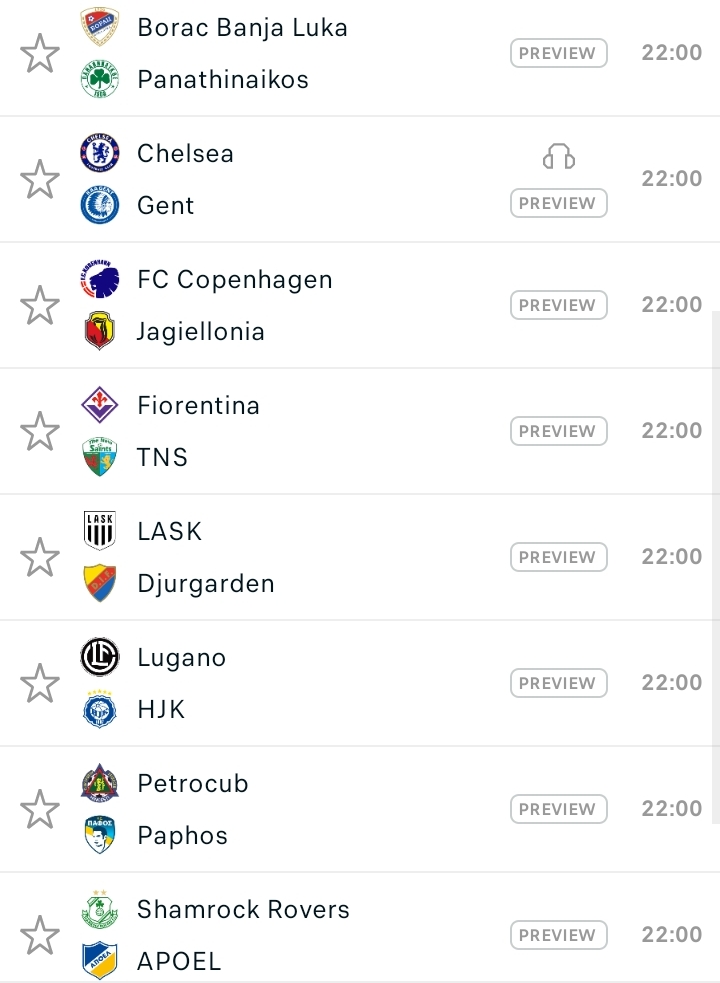Image resolution: width=720 pixels, height=983 pixels.
Task: Open preview for Borac Banja Luka match
Action: (559, 53)
